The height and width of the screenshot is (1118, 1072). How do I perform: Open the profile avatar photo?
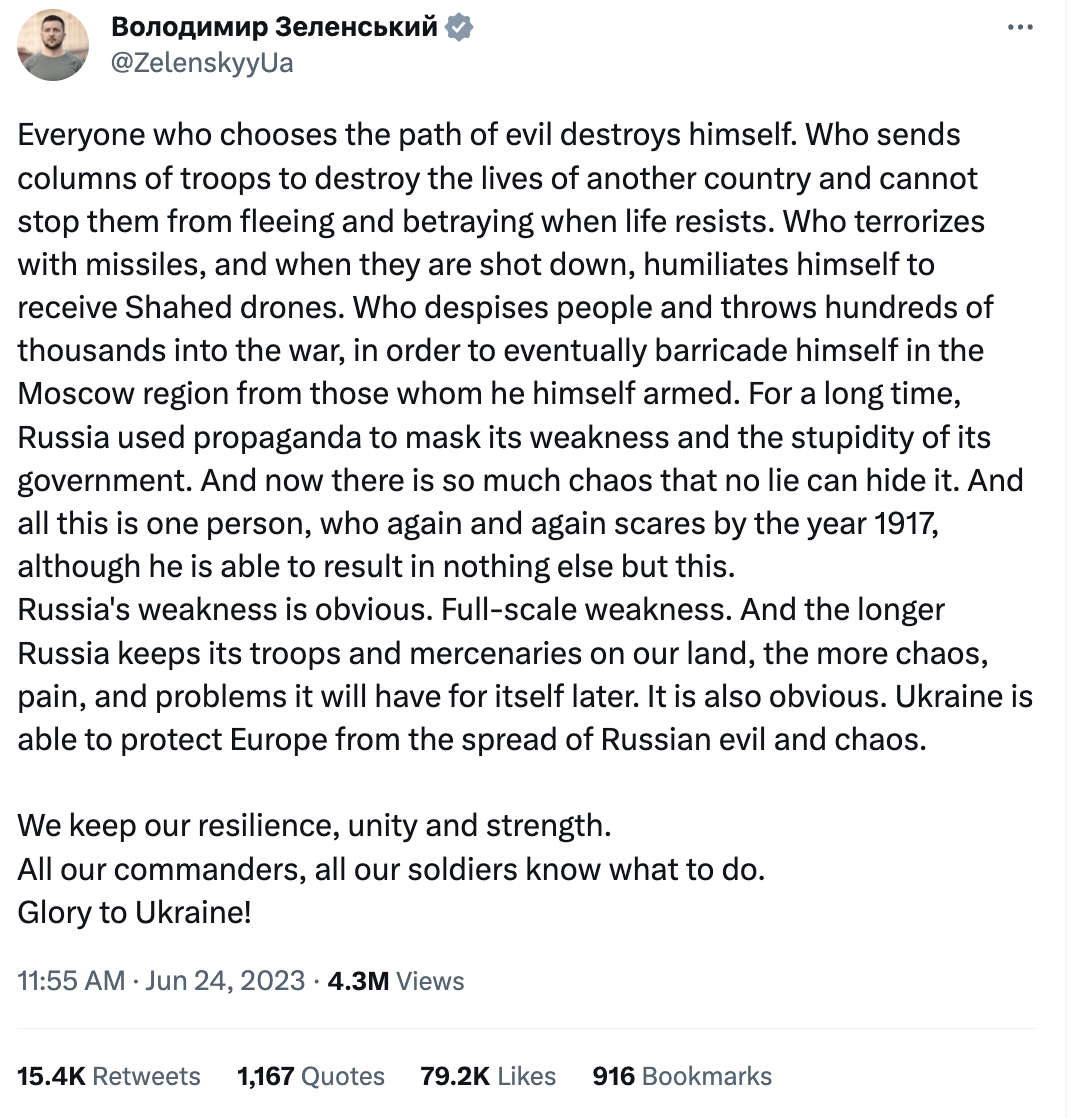click(53, 45)
